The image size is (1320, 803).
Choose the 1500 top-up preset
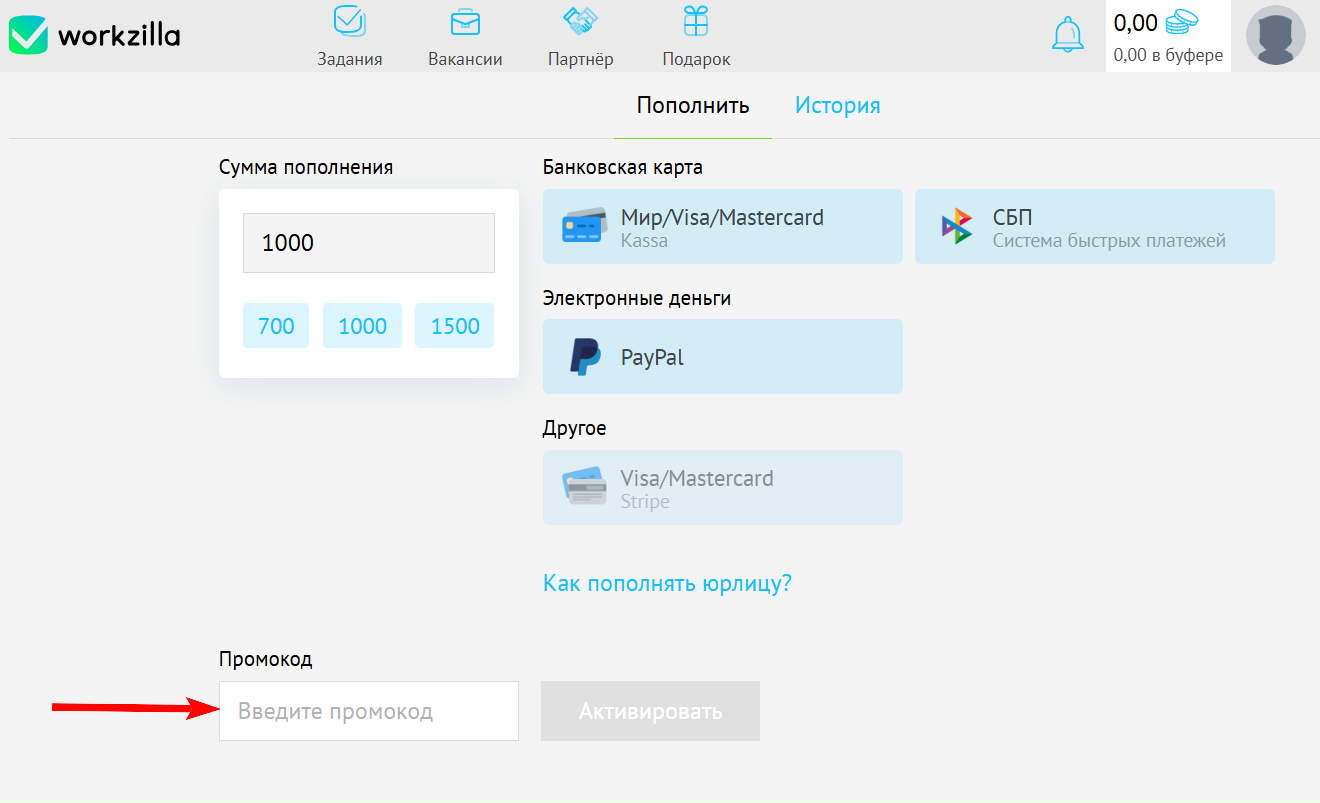point(454,325)
